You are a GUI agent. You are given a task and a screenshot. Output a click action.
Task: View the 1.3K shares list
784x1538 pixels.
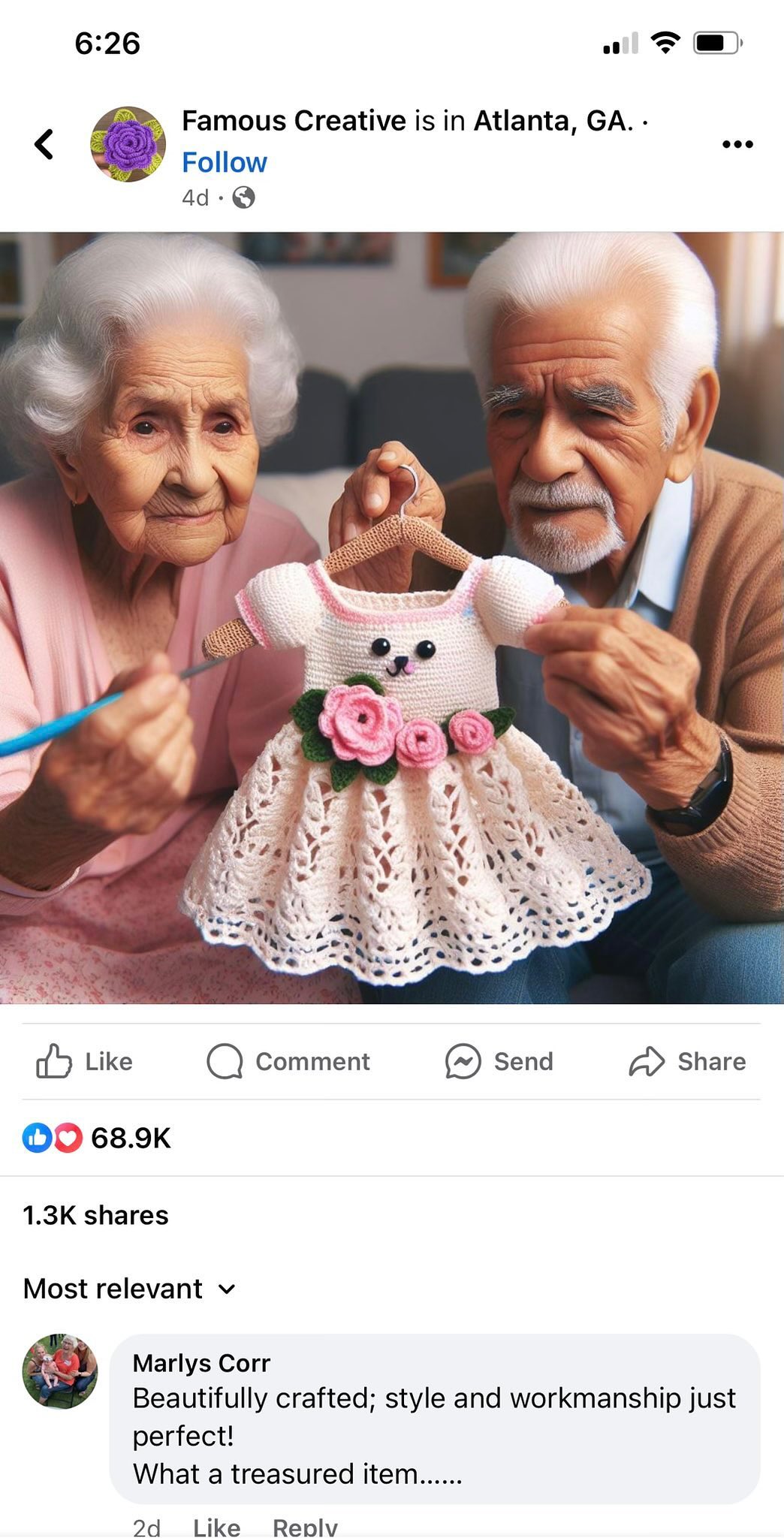[95, 1214]
